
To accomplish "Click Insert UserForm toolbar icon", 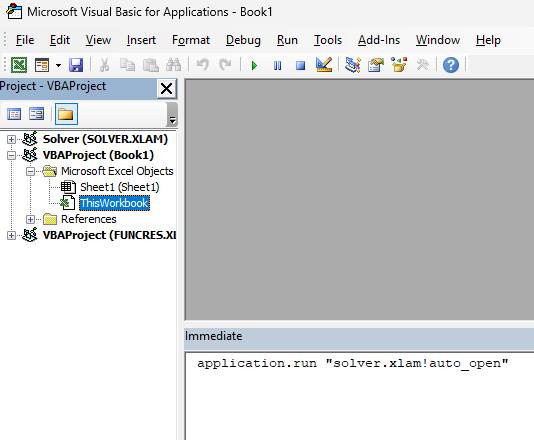I will pyautogui.click(x=42, y=65).
